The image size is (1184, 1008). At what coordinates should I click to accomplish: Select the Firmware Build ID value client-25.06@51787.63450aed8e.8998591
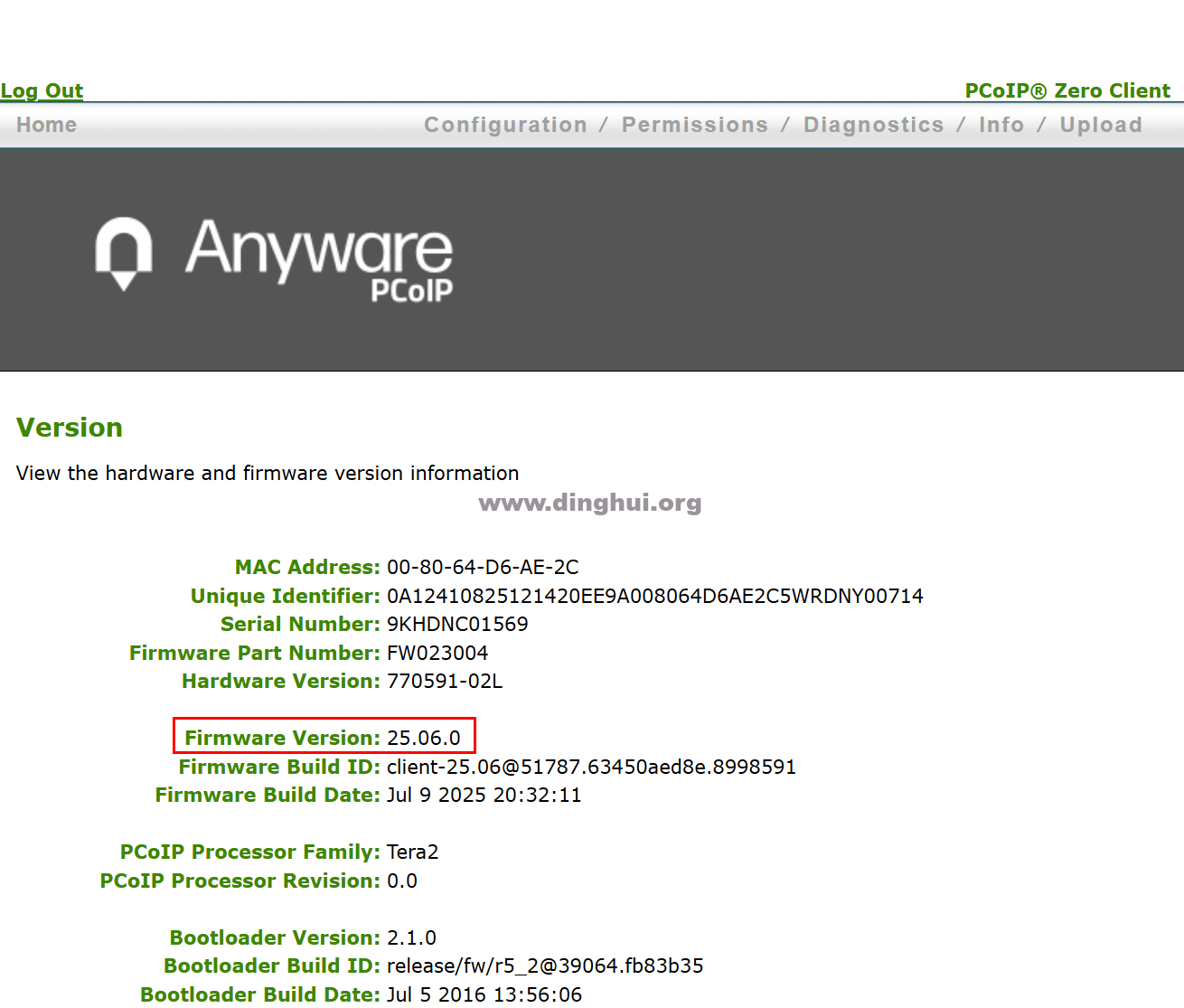[x=591, y=767]
